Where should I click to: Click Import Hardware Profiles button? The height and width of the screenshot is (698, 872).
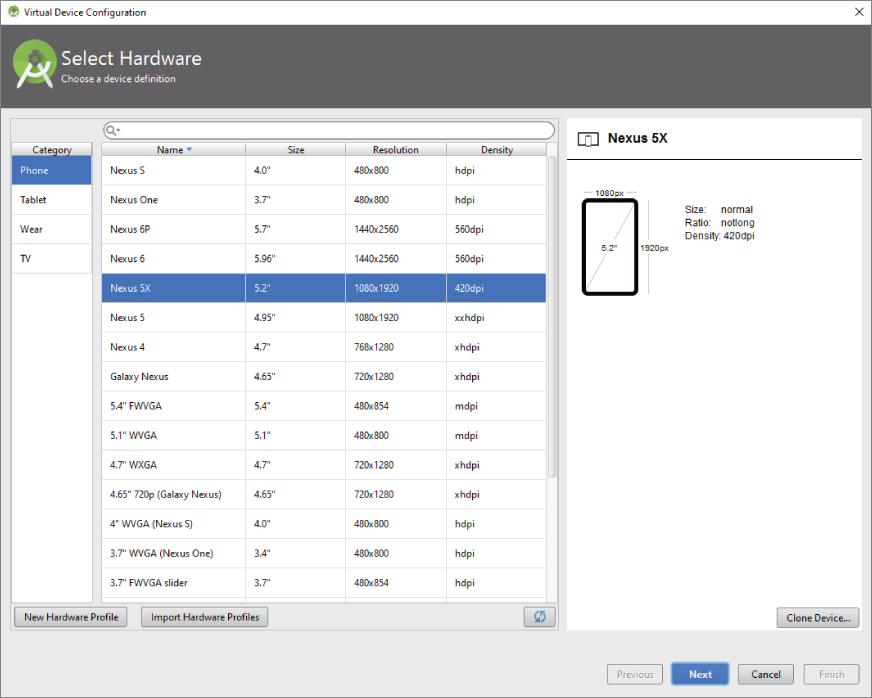click(x=205, y=617)
